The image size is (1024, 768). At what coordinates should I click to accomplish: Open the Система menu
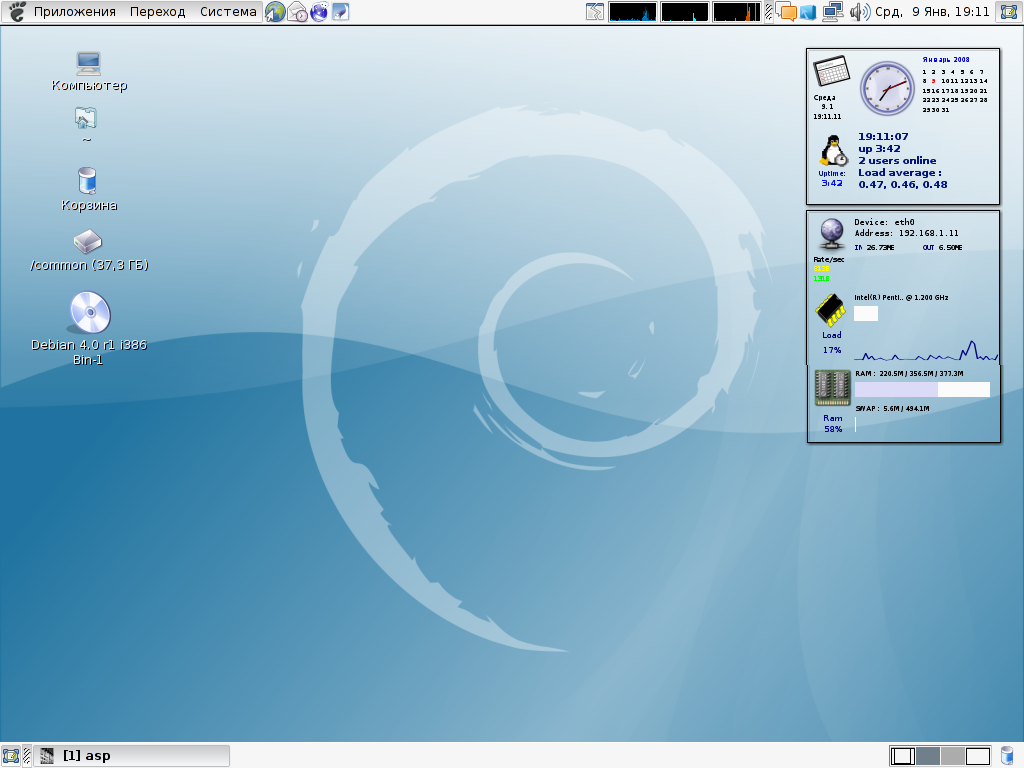tap(228, 12)
